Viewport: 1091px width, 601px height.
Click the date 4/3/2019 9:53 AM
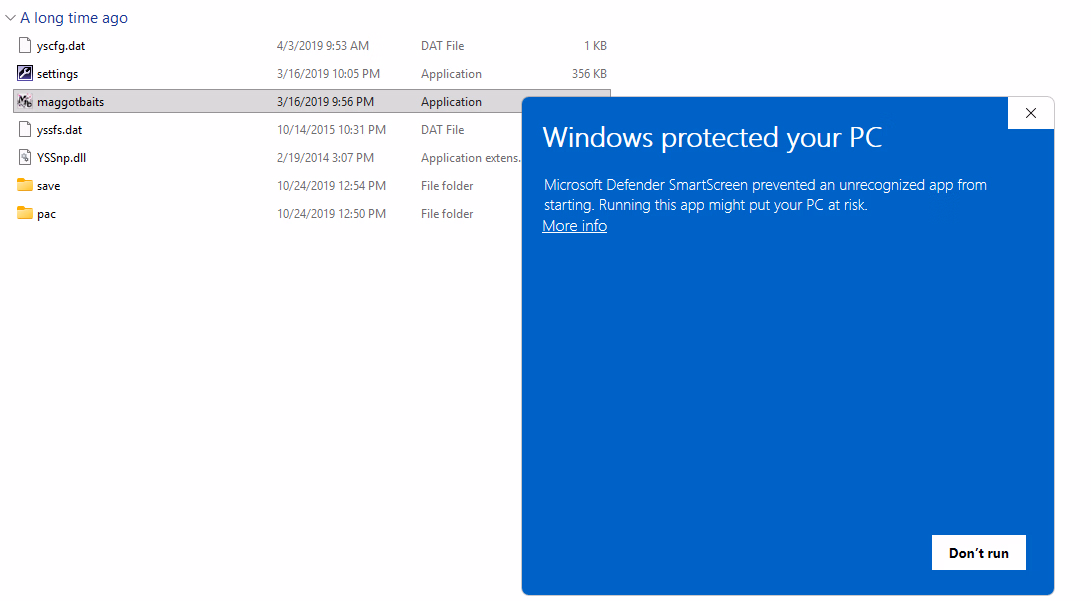(x=323, y=46)
